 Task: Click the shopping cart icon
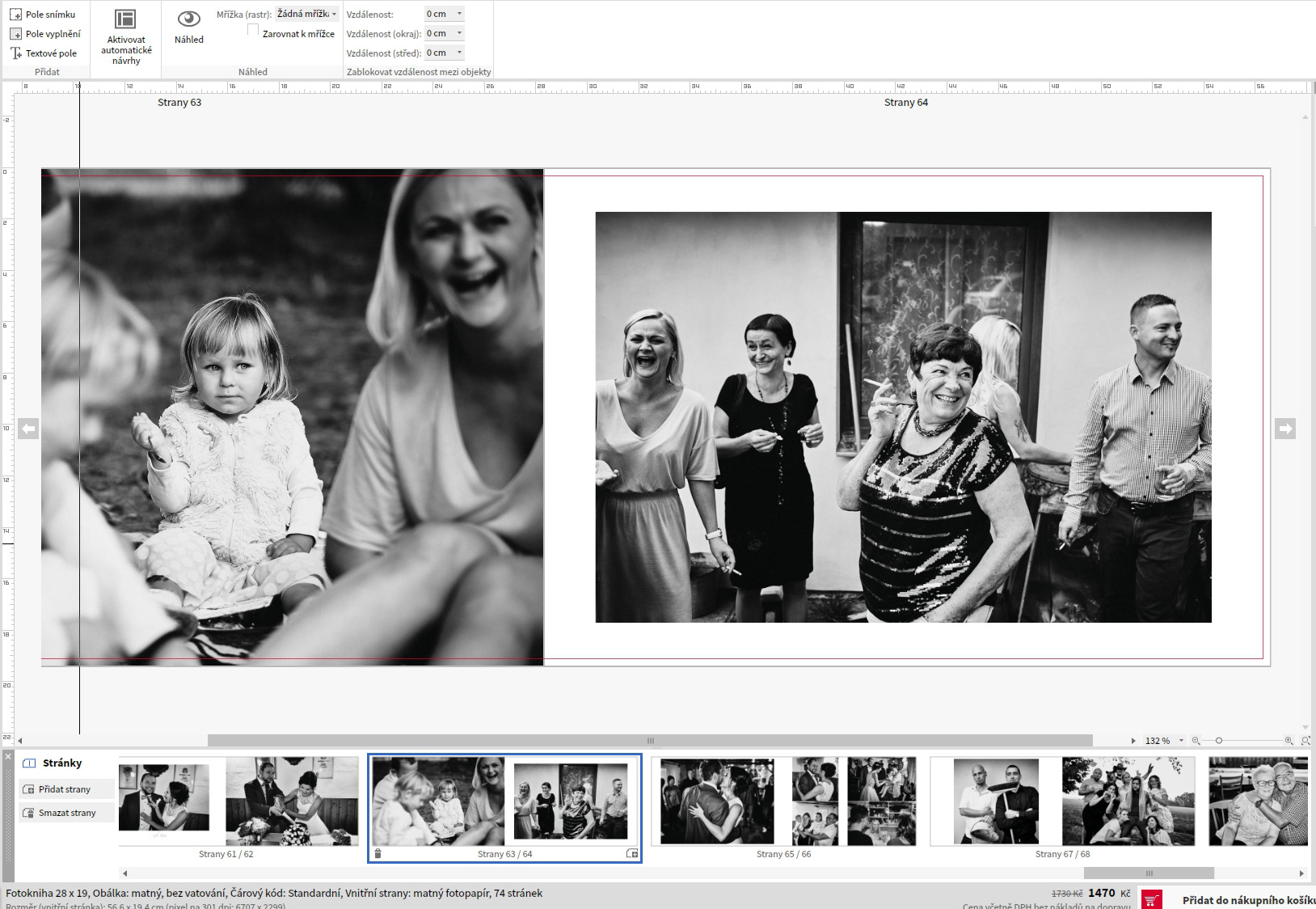[x=1152, y=899]
